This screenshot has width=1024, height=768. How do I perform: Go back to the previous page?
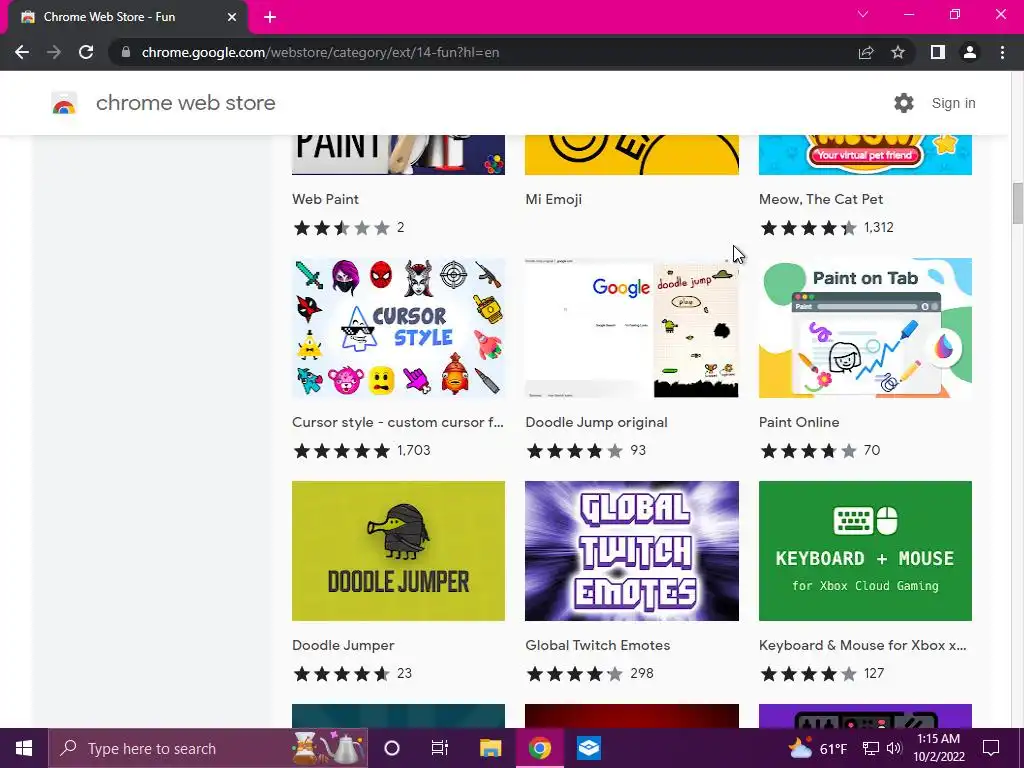[x=22, y=52]
